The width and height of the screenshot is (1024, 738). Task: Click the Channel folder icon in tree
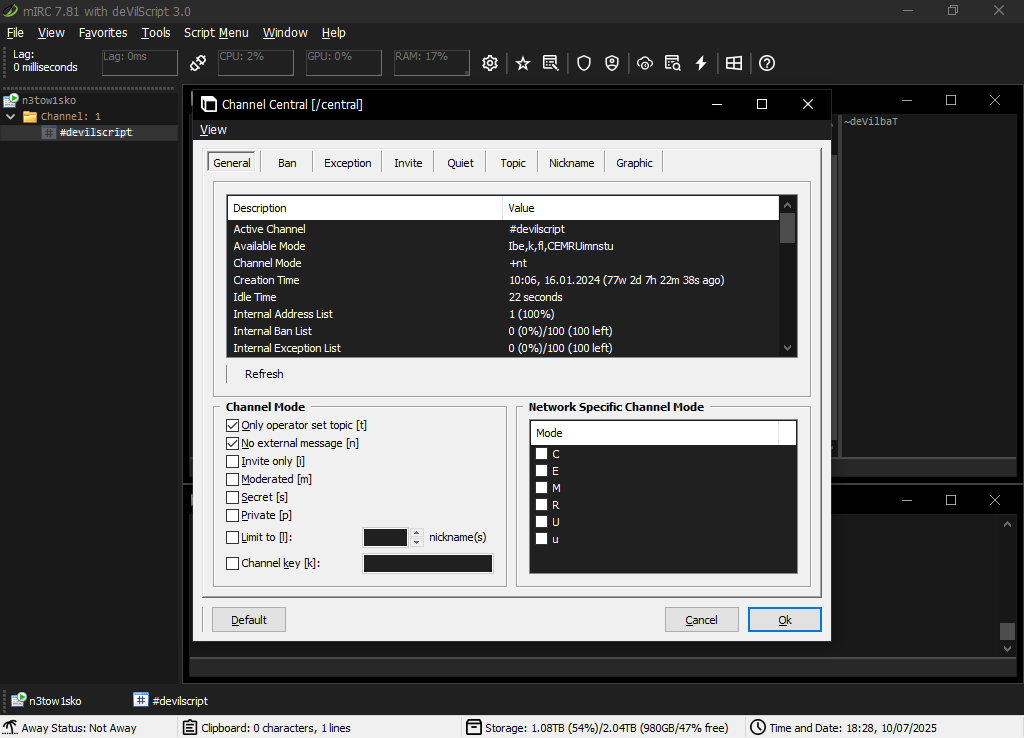[30, 116]
